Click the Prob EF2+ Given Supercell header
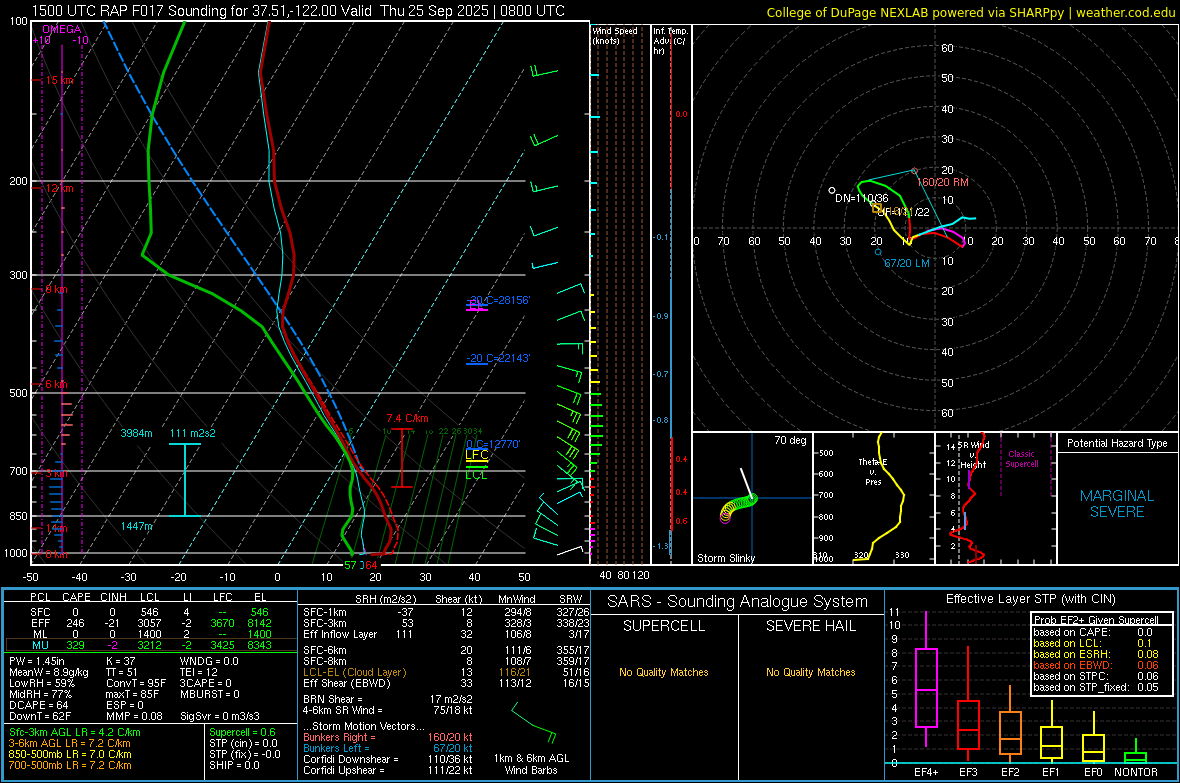Viewport: 1180px width, 783px height. [x=1096, y=620]
